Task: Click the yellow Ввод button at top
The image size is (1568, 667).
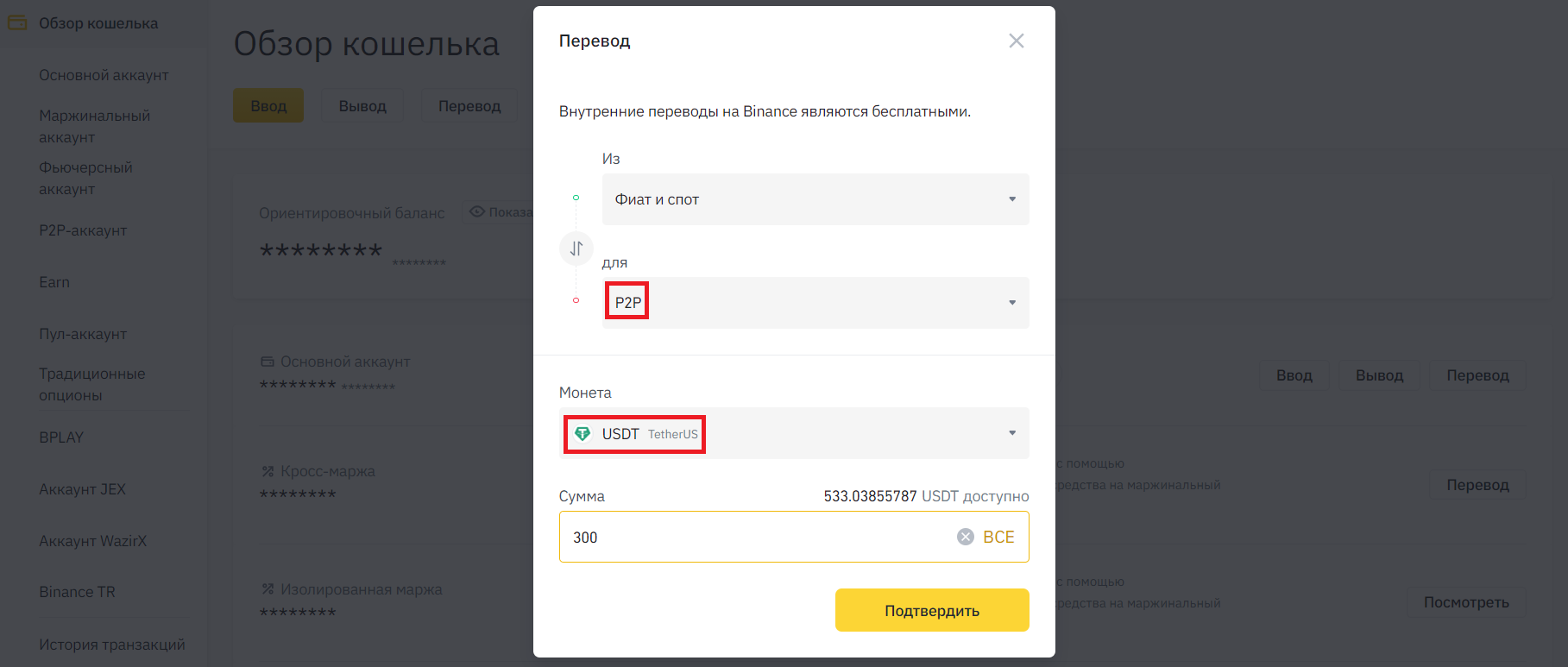Action: [x=268, y=105]
